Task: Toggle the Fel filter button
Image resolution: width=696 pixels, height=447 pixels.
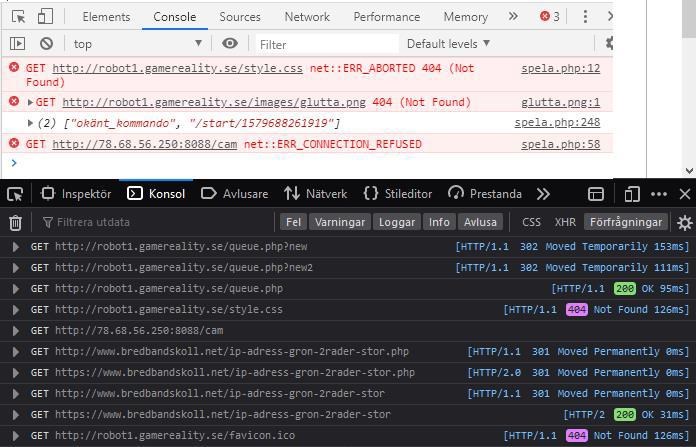Action: click(x=292, y=222)
